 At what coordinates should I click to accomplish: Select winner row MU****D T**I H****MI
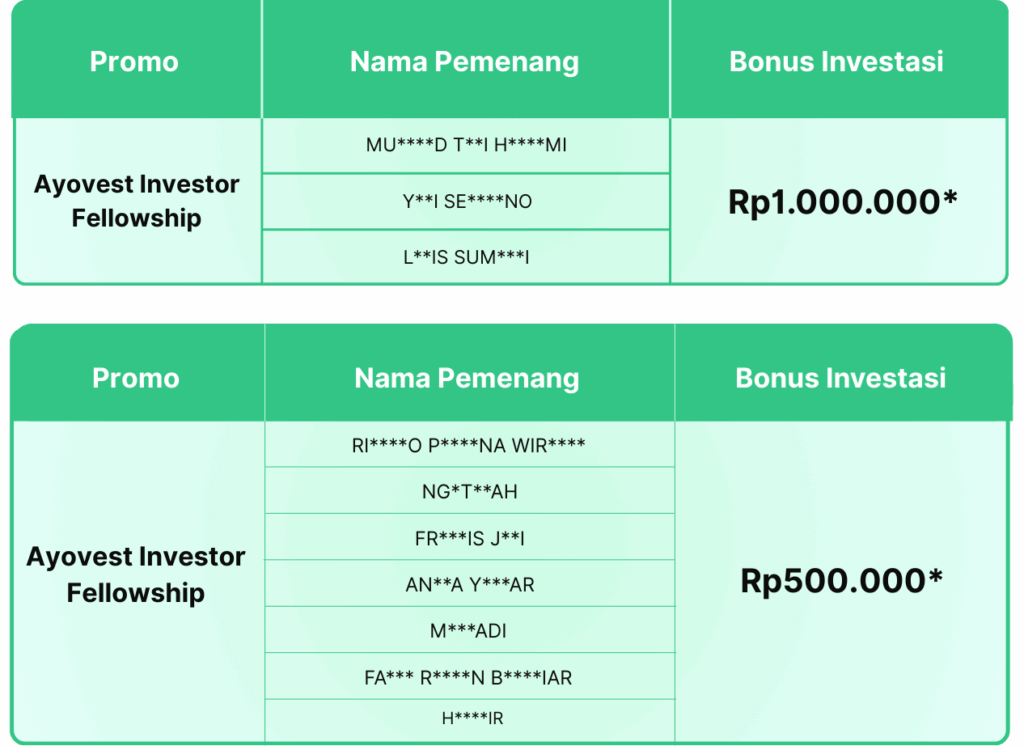(466, 145)
